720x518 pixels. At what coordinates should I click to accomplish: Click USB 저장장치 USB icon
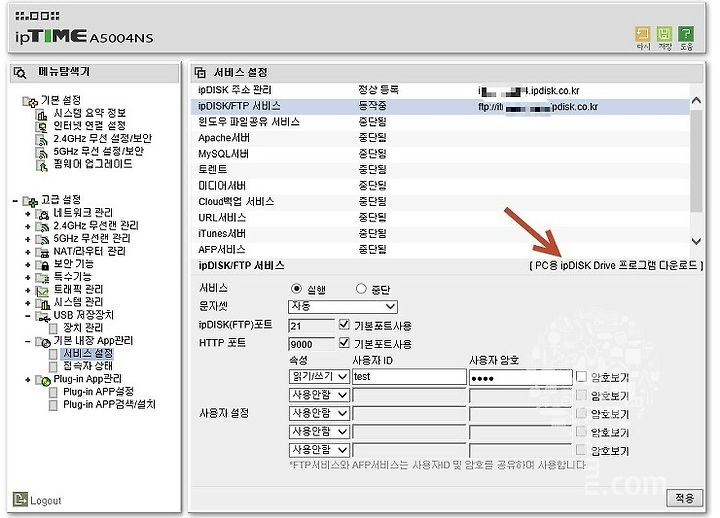pyautogui.click(x=43, y=316)
